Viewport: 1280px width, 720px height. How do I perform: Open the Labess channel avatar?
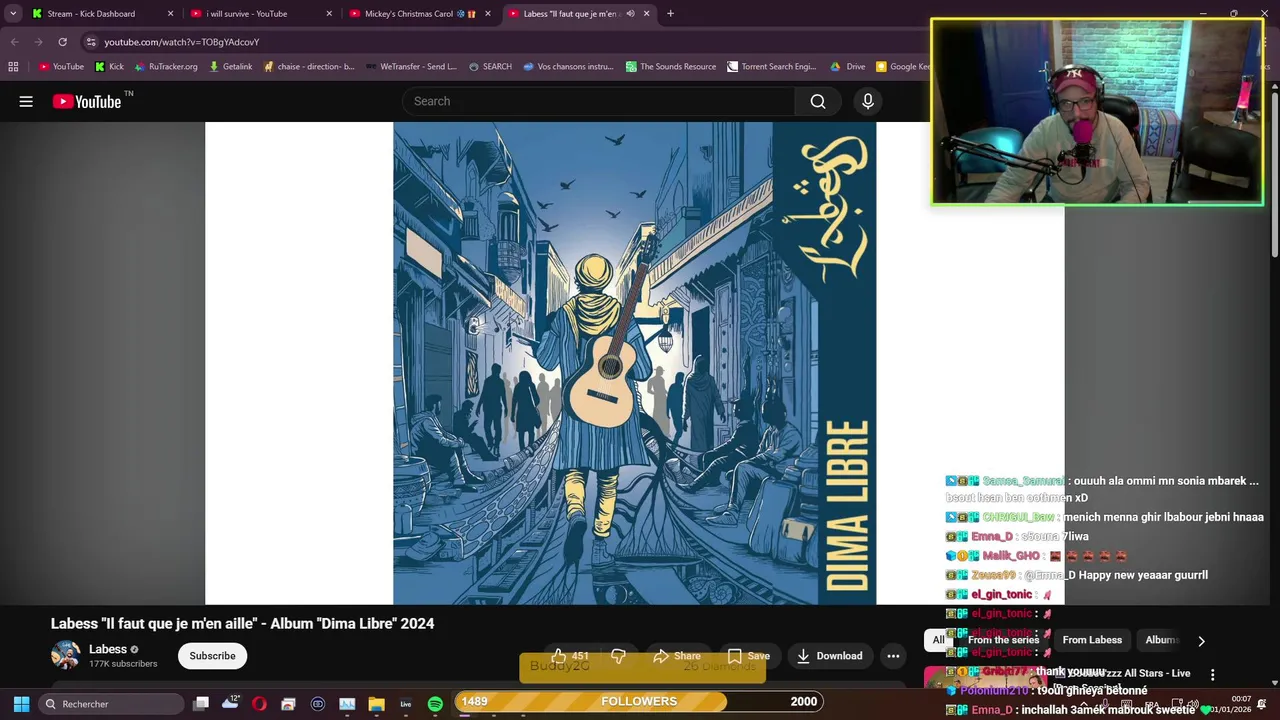[x=66, y=655]
